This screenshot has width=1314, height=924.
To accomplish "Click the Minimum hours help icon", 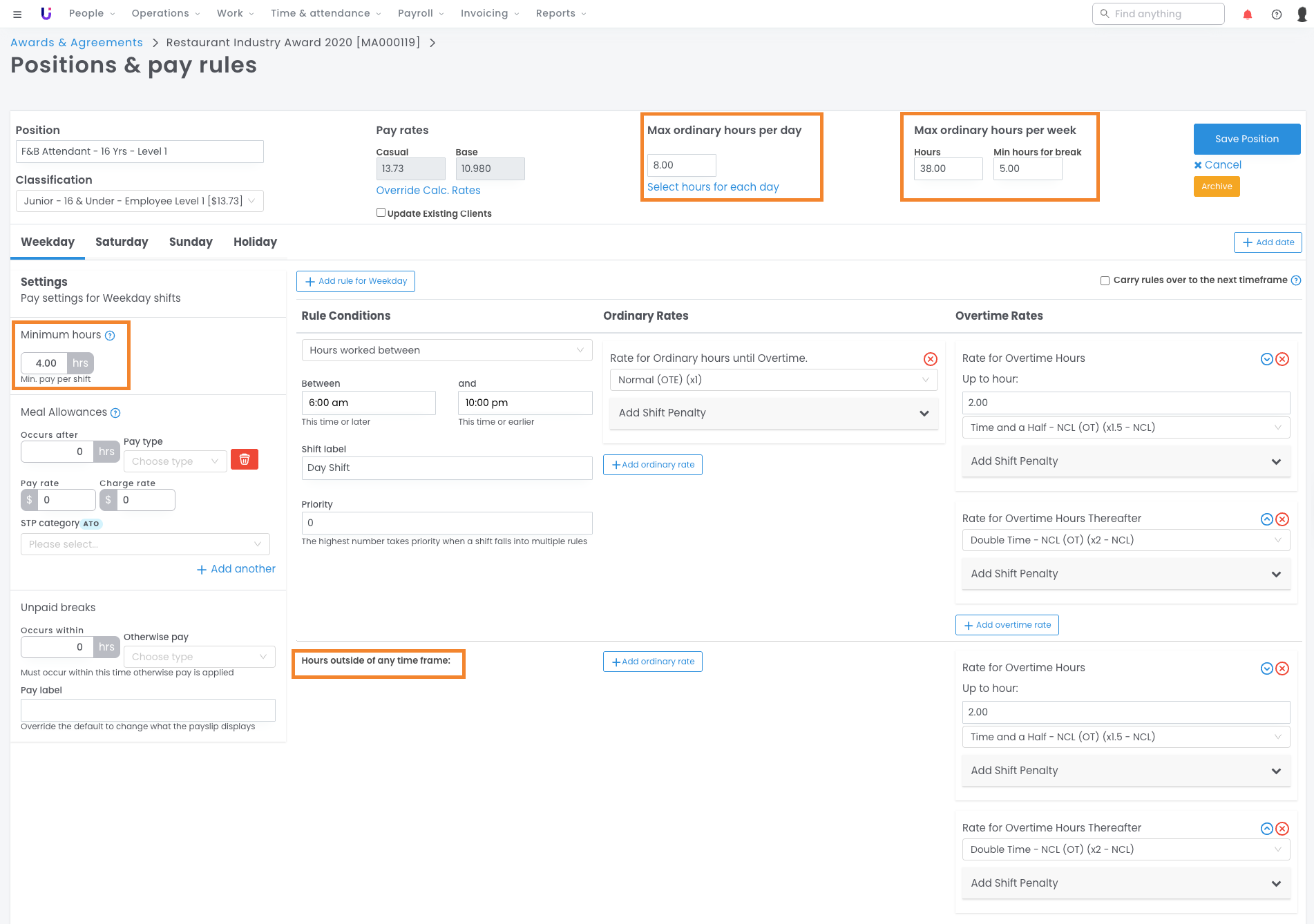I will pyautogui.click(x=110, y=336).
